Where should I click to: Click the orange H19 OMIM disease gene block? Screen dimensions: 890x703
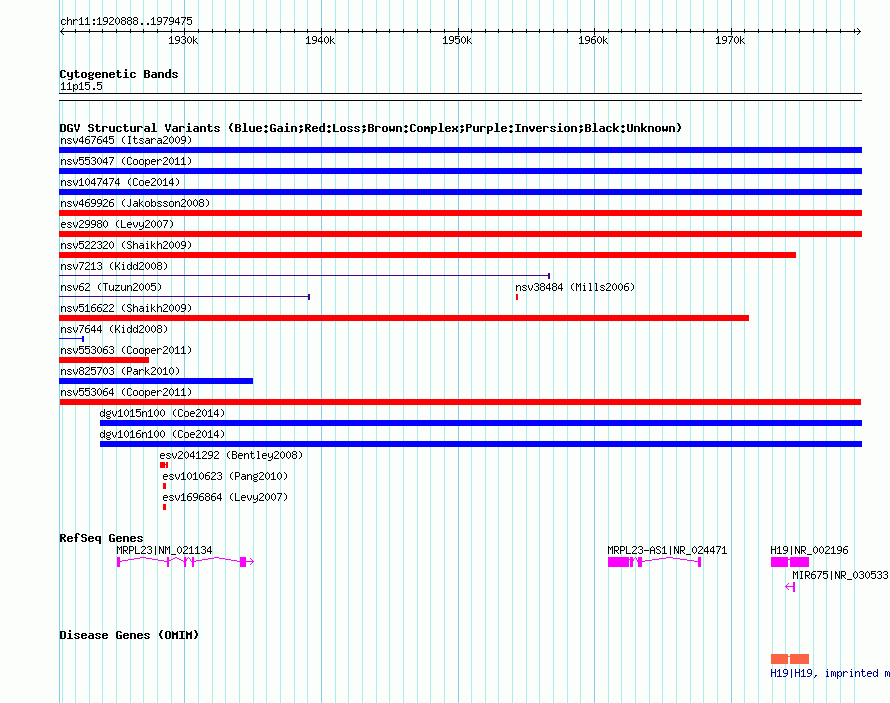(790, 659)
